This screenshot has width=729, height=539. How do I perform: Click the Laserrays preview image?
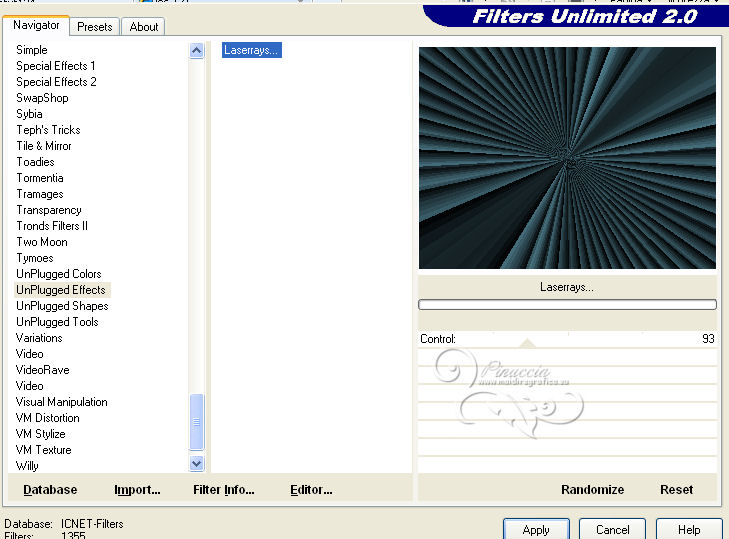[x=567, y=158]
